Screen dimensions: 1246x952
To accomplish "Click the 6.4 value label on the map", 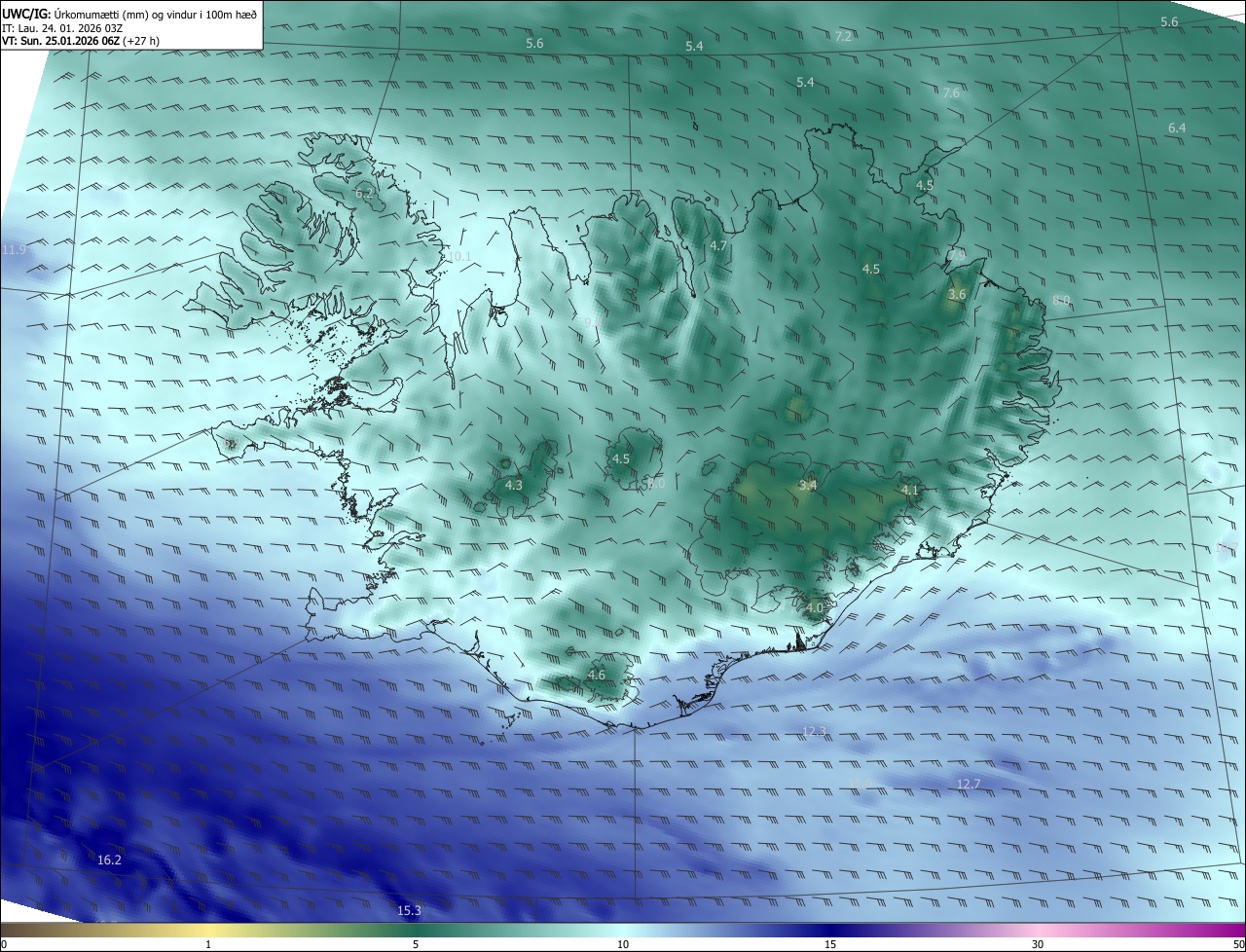I will pyautogui.click(x=1177, y=128).
